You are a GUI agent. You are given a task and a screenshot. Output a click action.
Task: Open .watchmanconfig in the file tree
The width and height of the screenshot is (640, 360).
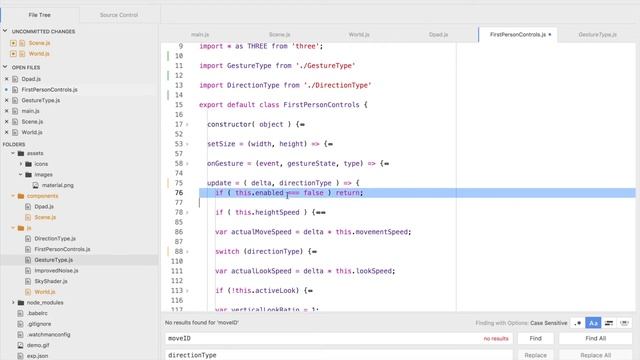pos(49,334)
